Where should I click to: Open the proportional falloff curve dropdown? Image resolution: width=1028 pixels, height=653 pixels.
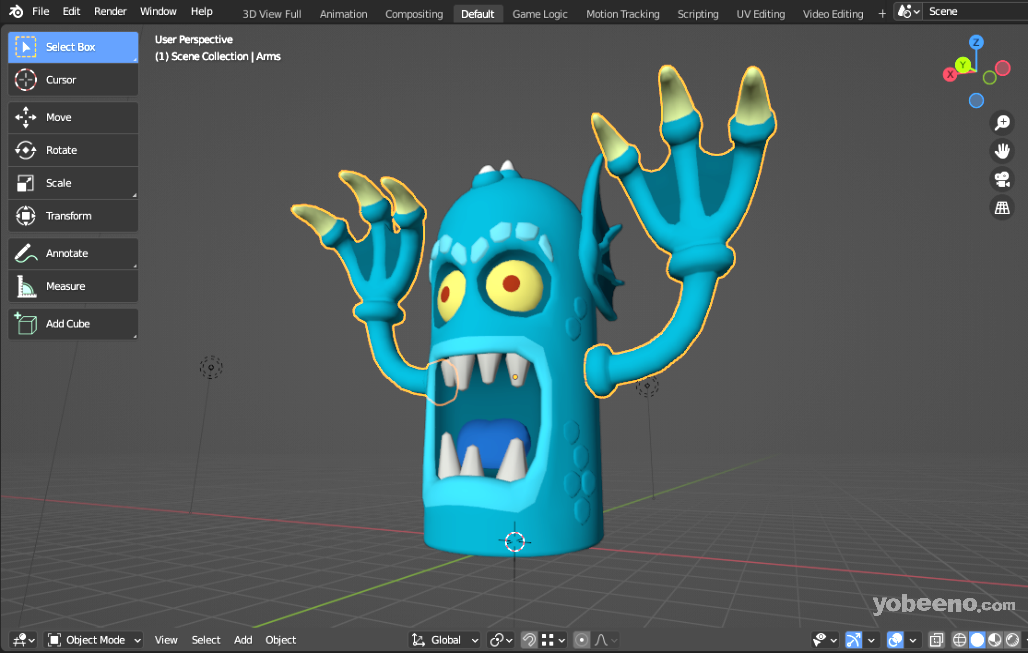(x=606, y=640)
